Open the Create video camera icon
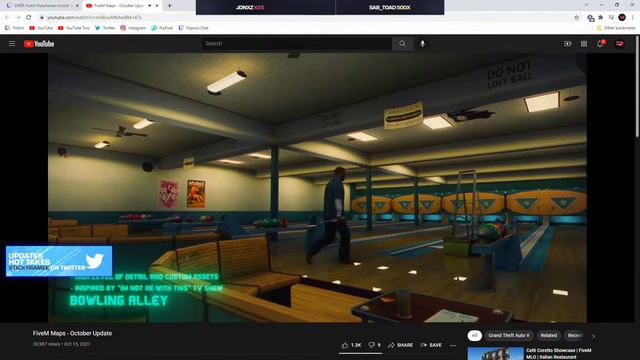 click(x=568, y=44)
